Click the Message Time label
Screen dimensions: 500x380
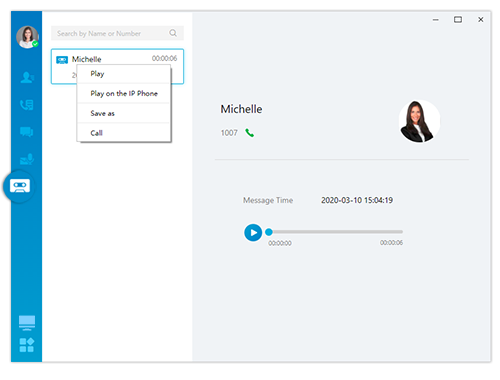[x=268, y=200]
